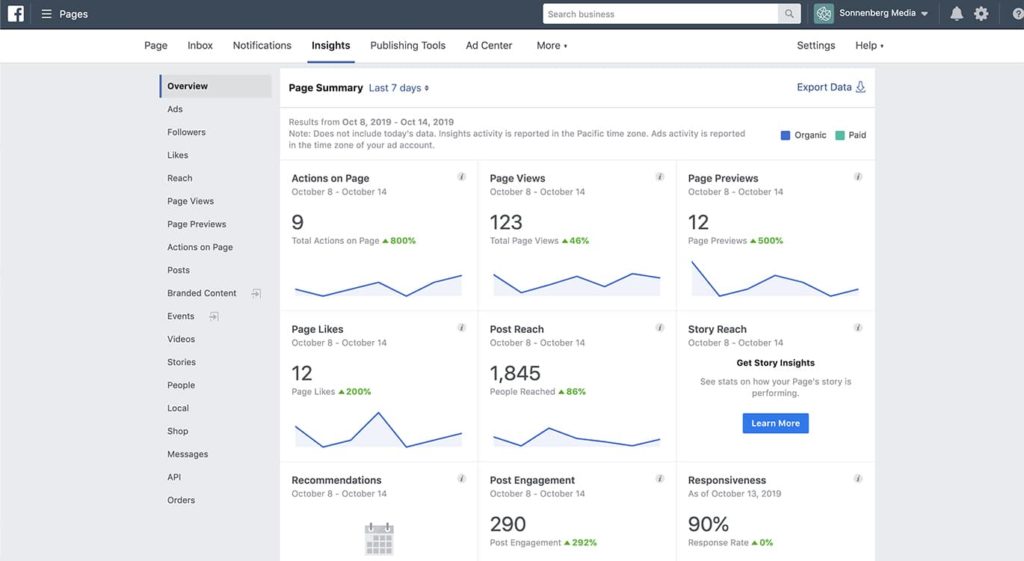
Task: Open Local in the sidebar
Action: point(178,408)
